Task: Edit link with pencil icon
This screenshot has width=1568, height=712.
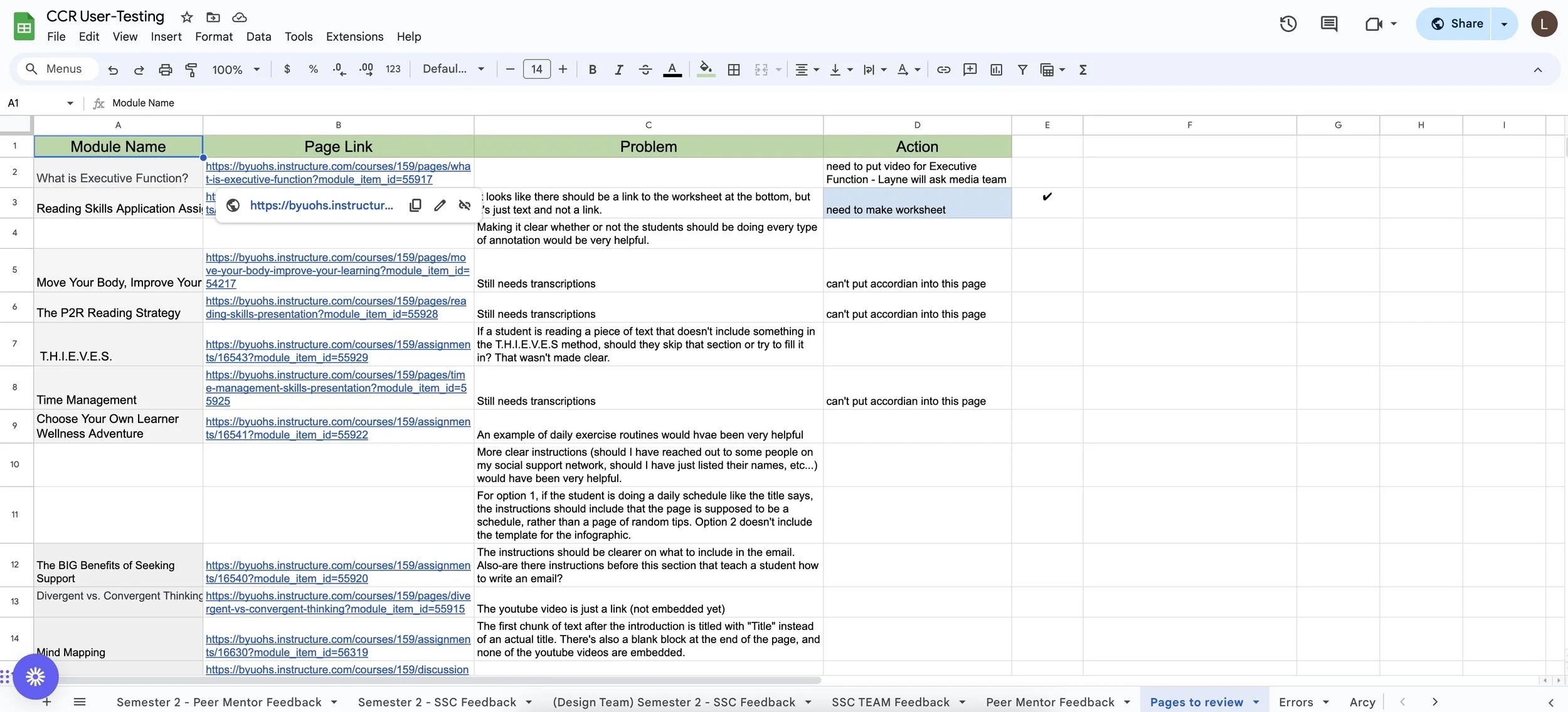Action: point(440,205)
